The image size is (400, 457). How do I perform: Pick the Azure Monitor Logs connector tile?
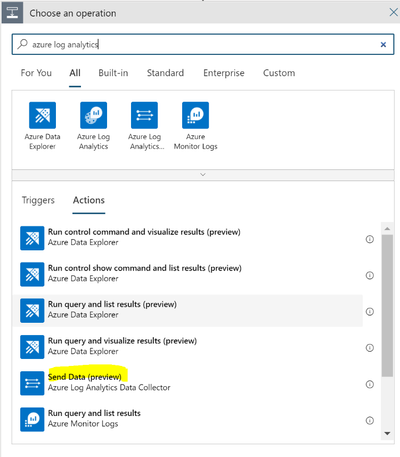pos(196,126)
